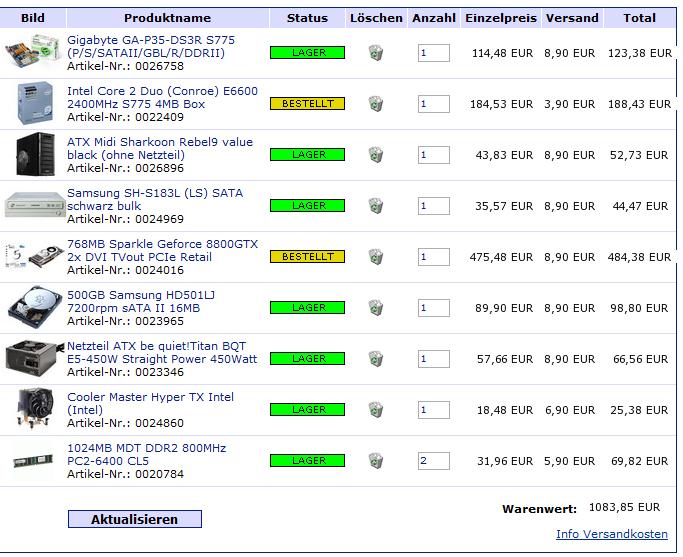Open Samsung SH-S183L (LS) SATA link
The width and height of the screenshot is (683, 557).
[155, 199]
